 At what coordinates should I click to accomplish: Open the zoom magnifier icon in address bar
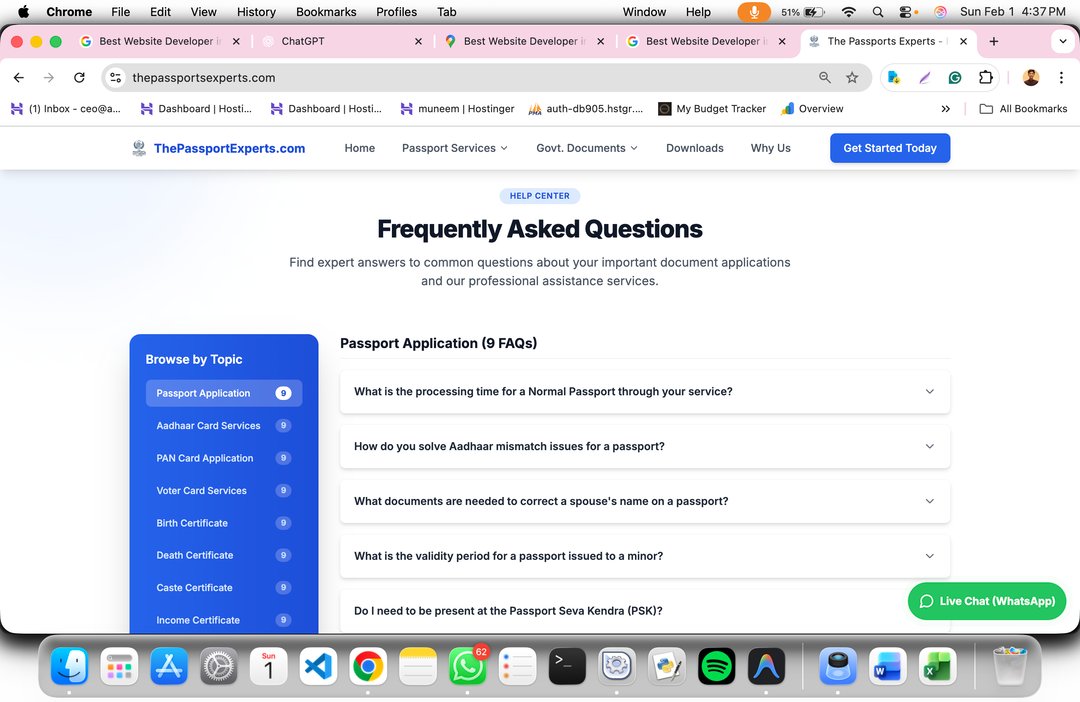825,78
